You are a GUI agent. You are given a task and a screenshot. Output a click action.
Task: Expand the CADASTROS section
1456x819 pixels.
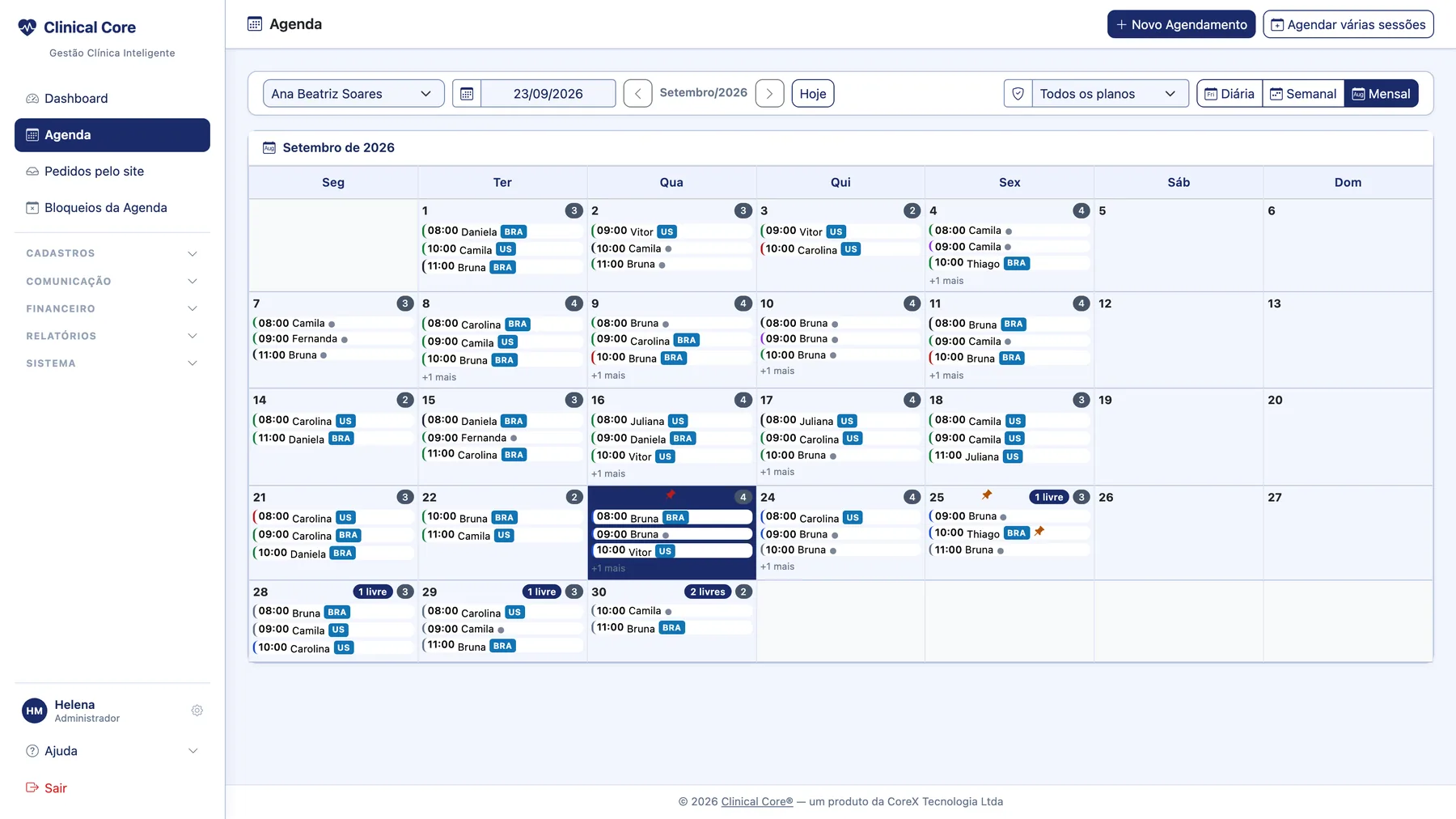(112, 253)
